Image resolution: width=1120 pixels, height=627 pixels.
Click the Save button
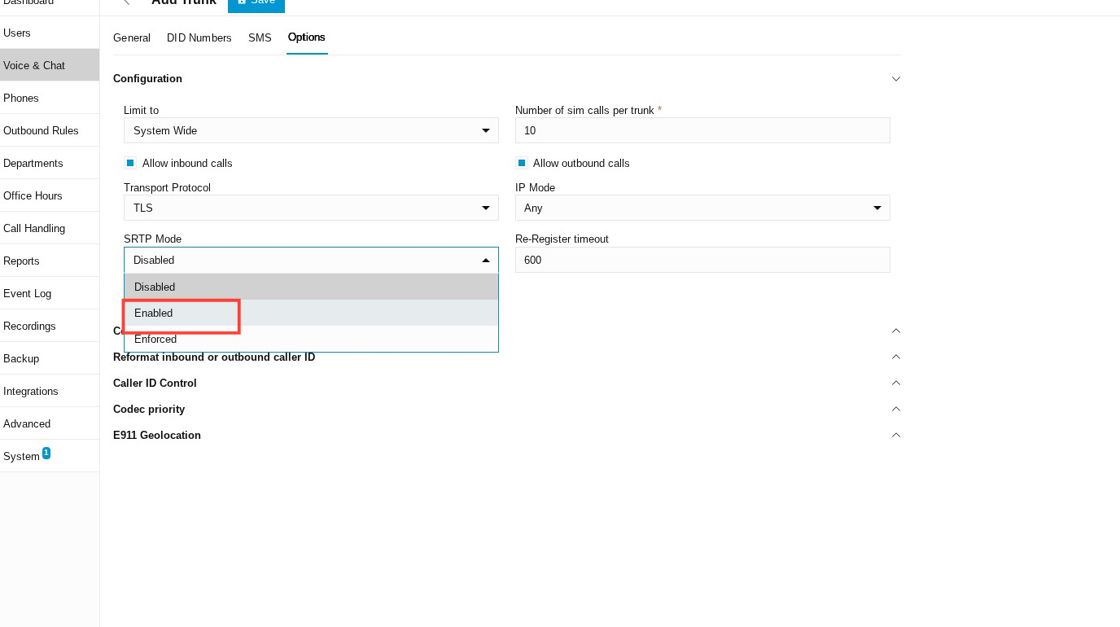click(x=256, y=4)
